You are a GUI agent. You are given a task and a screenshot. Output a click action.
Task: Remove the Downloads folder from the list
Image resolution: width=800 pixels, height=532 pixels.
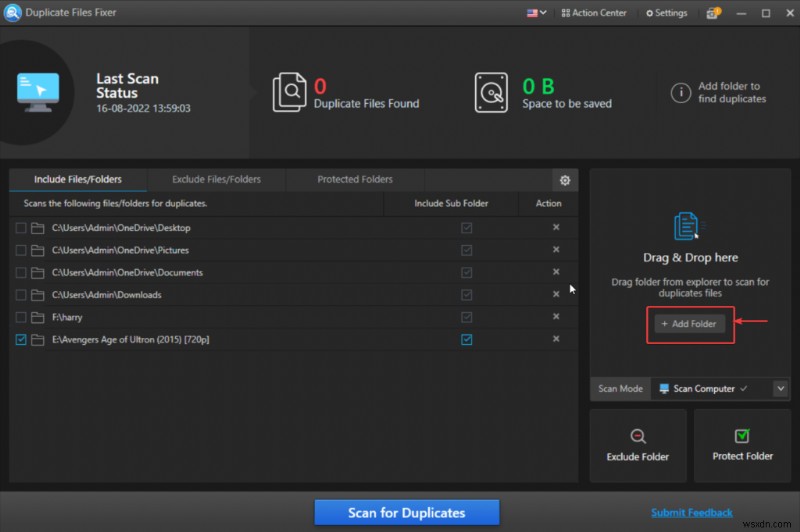tap(556, 295)
